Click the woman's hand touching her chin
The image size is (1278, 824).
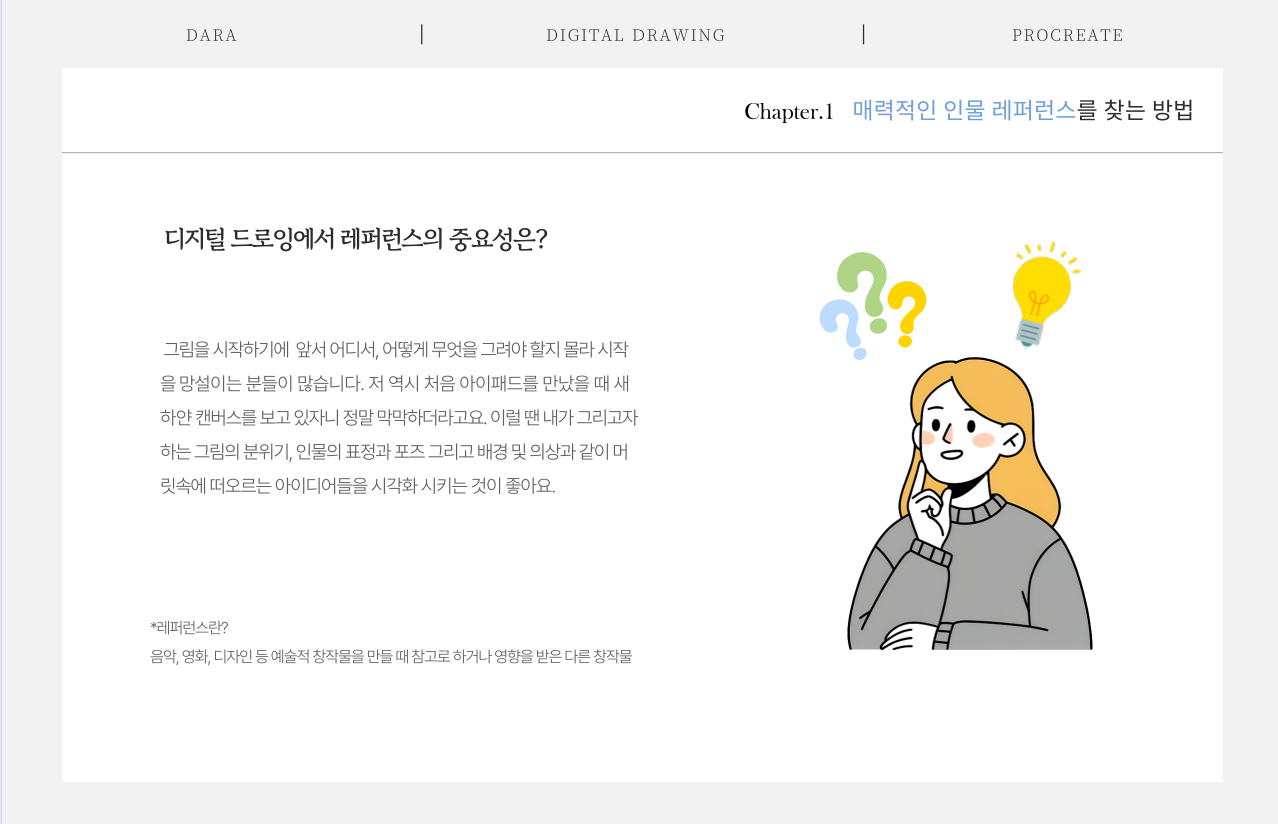click(x=930, y=515)
